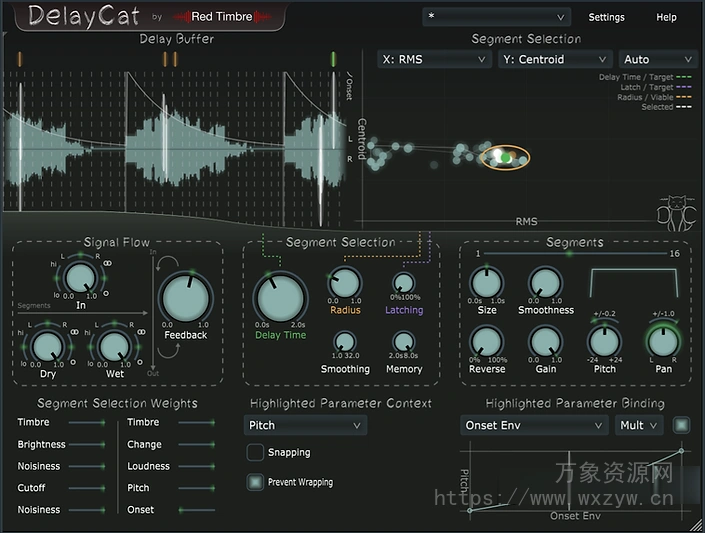
Task: Click the Reverse knob
Action: [487, 341]
